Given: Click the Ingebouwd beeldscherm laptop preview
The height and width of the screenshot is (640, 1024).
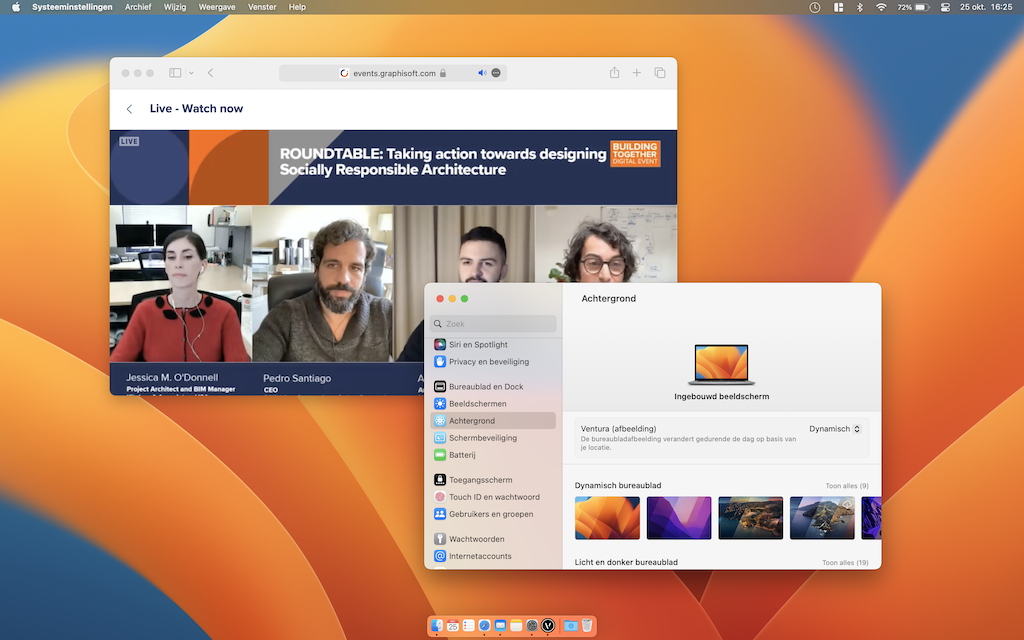Looking at the screenshot, I should pyautogui.click(x=722, y=365).
